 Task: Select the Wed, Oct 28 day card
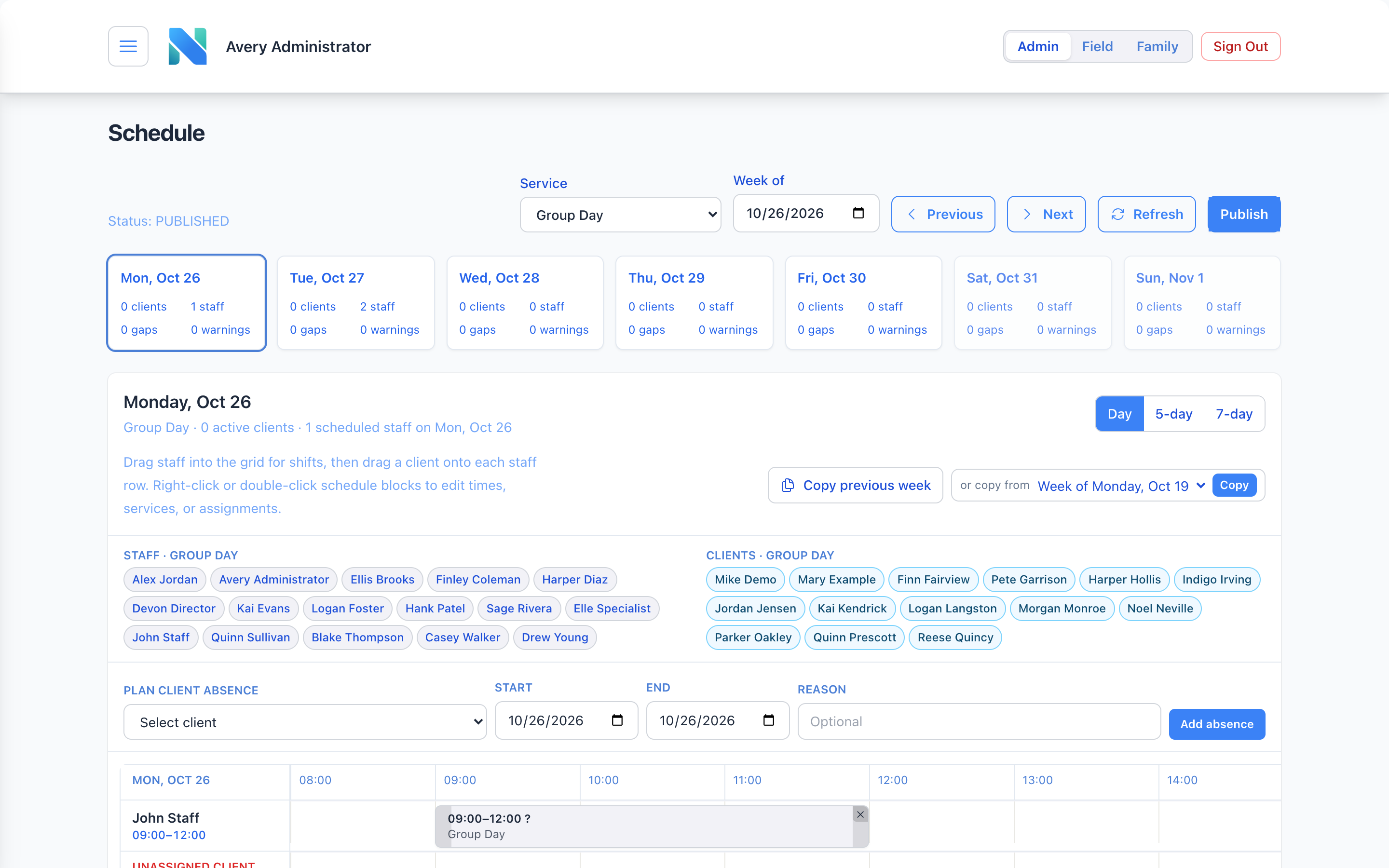(x=525, y=302)
